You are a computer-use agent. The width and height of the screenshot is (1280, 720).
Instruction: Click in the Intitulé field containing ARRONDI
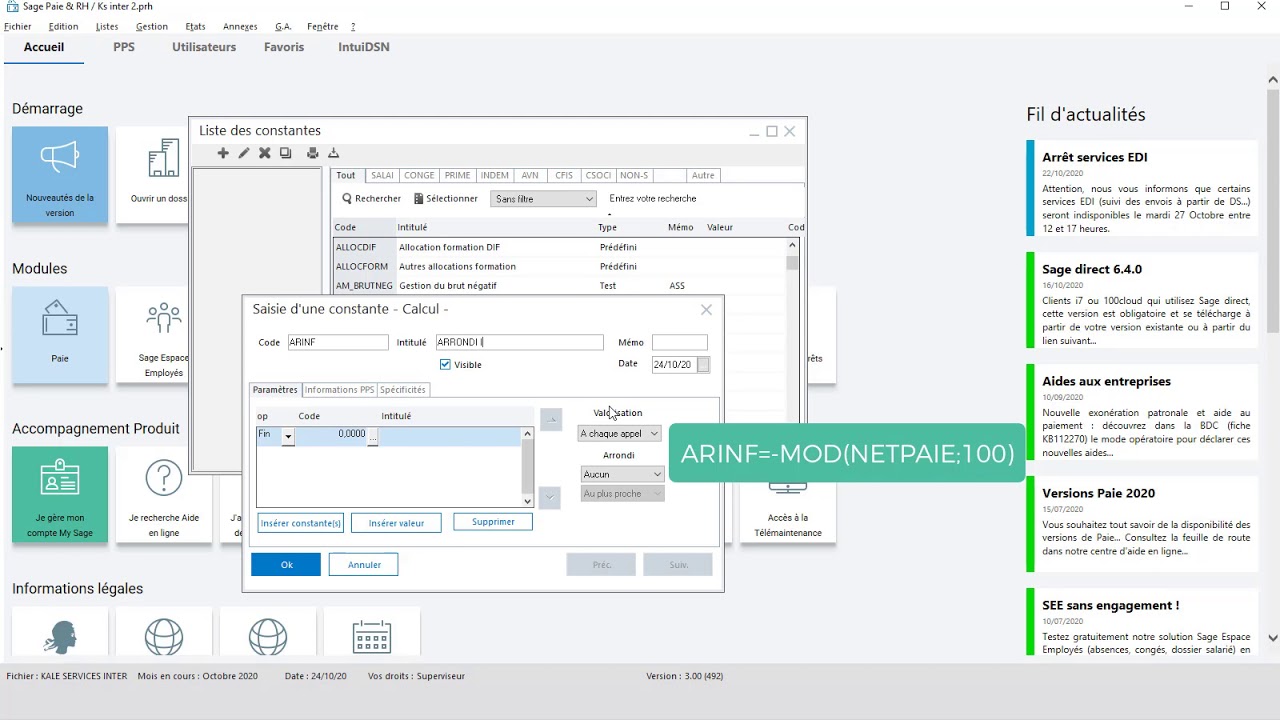tap(519, 342)
